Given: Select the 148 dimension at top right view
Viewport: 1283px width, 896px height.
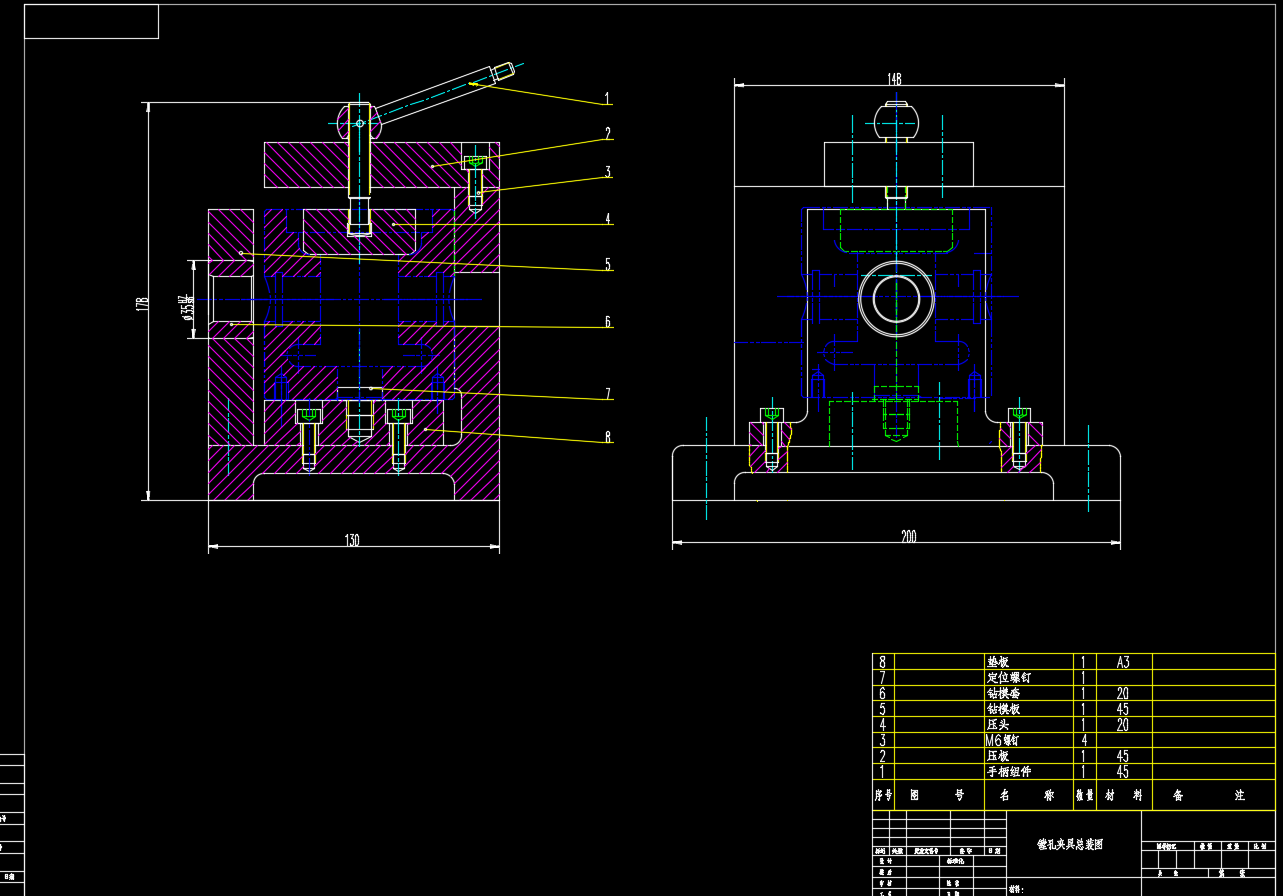Looking at the screenshot, I should (x=894, y=79).
